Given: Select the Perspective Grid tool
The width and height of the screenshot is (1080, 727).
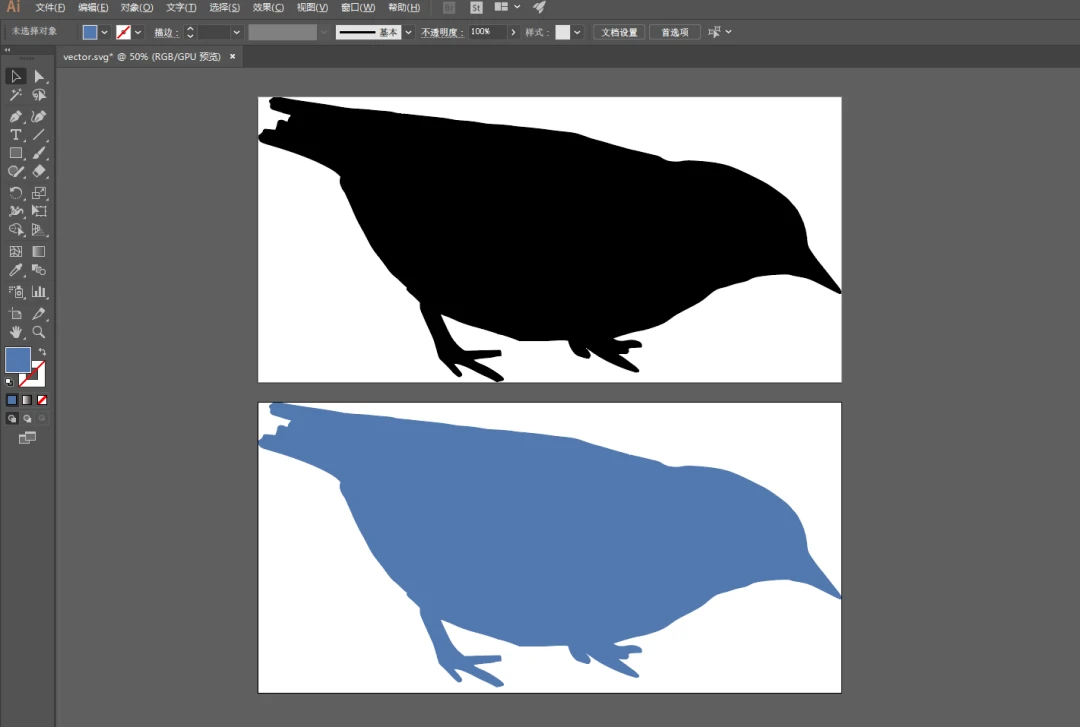Looking at the screenshot, I should [39, 230].
